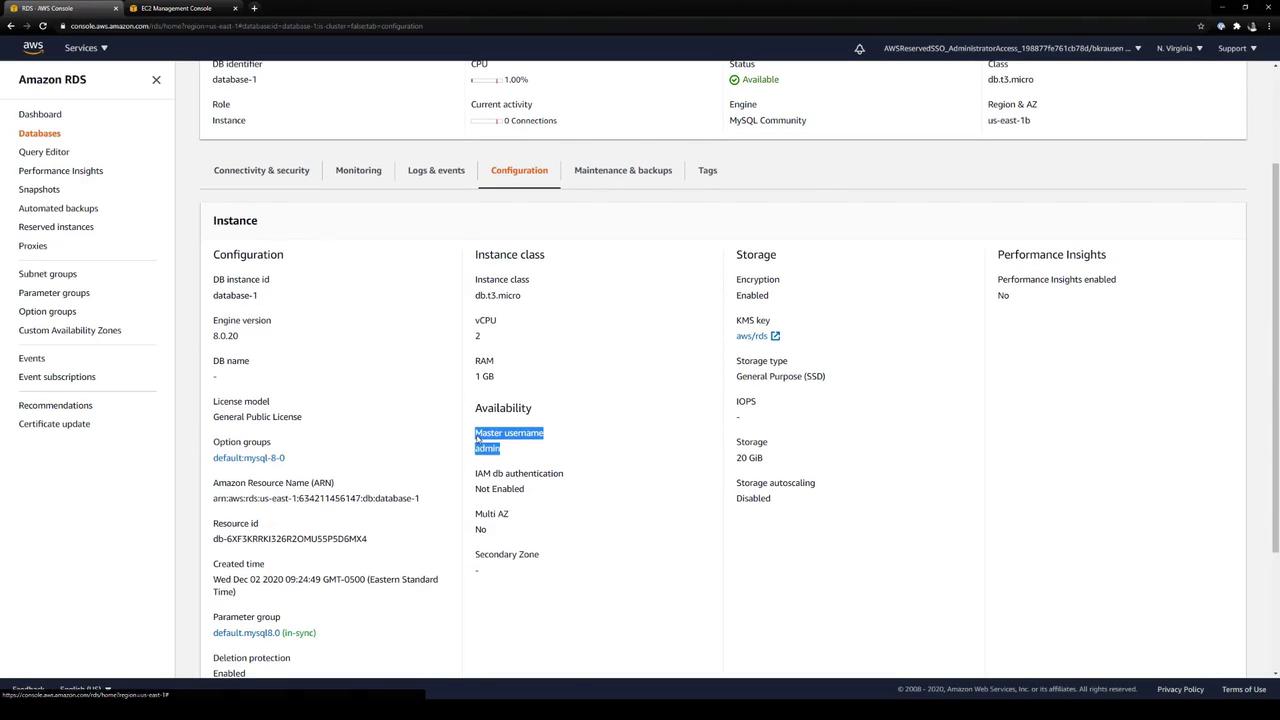The image size is (1280, 720).
Task: Open the browser extensions puzzle icon
Action: pos(1236,26)
